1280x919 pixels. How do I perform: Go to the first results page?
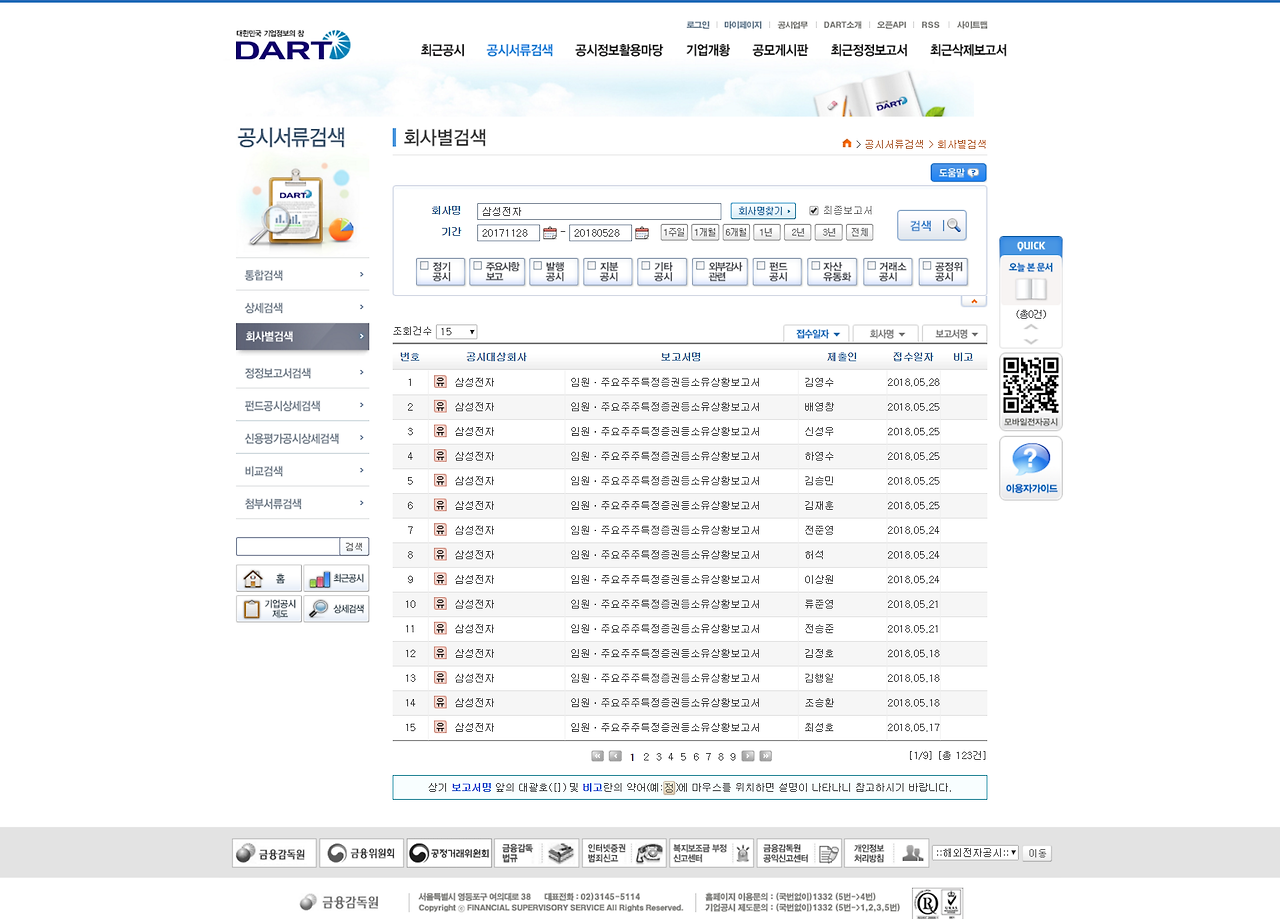point(598,756)
